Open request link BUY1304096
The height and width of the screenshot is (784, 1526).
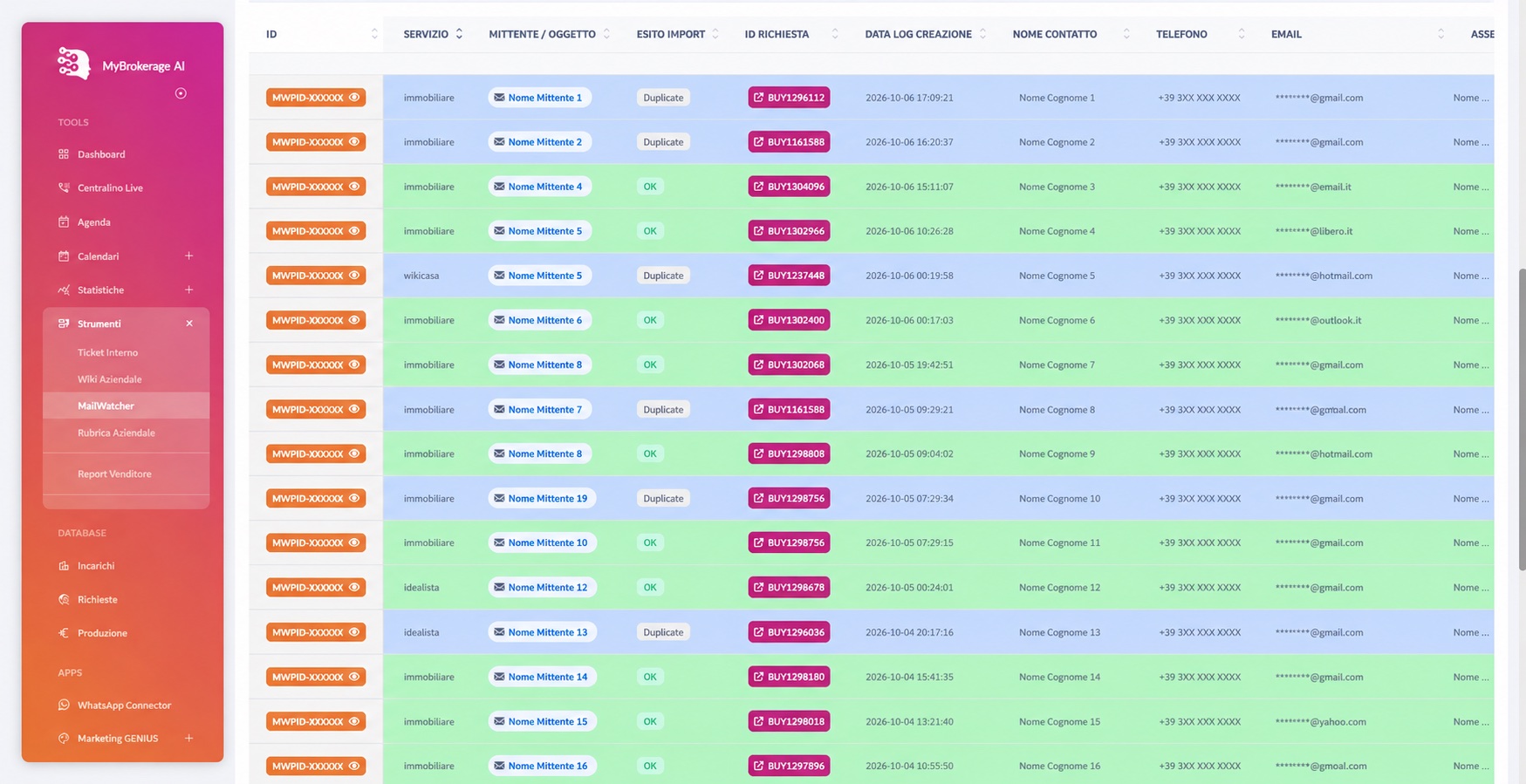click(x=789, y=187)
